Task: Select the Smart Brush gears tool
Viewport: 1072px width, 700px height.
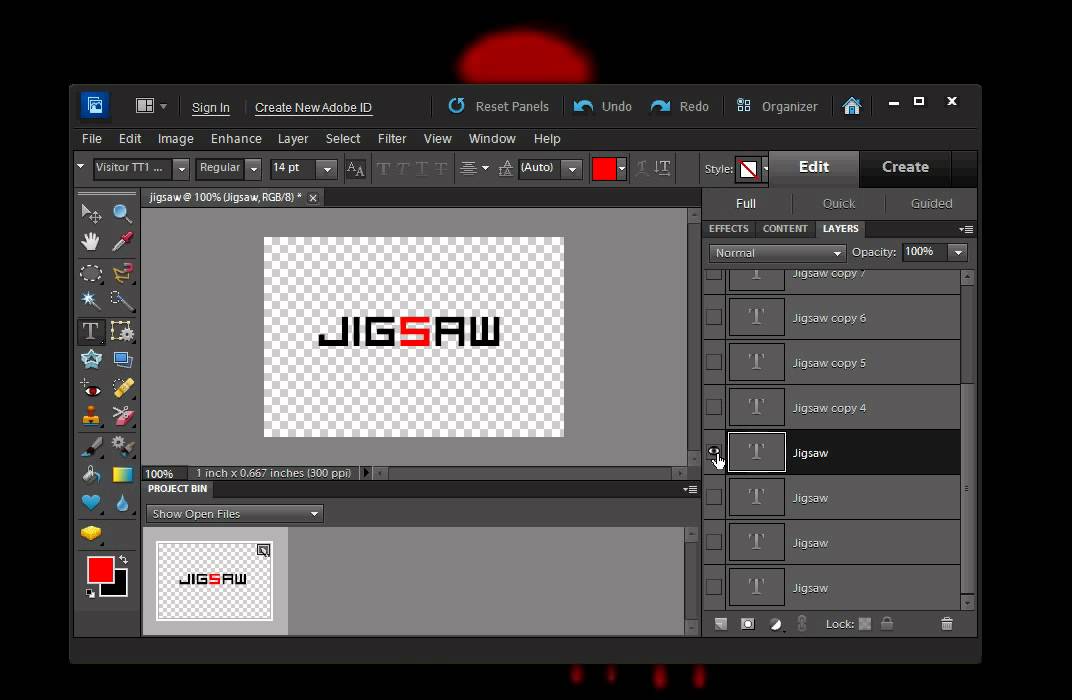Action: coord(122,447)
